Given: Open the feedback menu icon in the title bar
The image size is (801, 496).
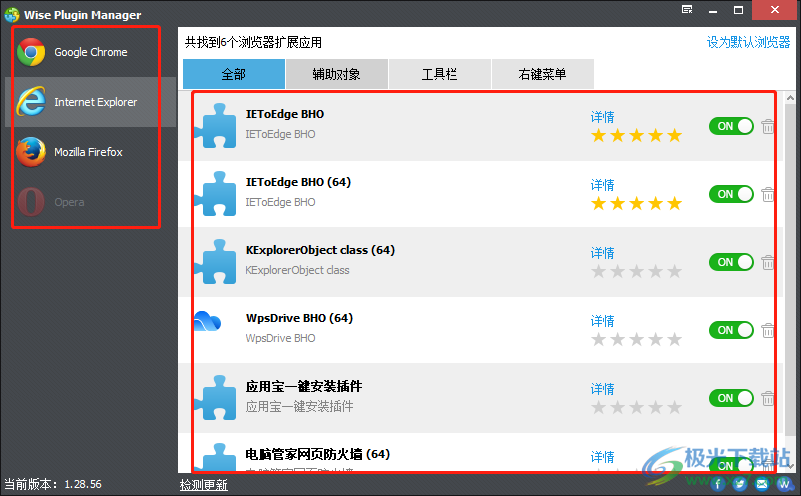Looking at the screenshot, I should point(687,10).
